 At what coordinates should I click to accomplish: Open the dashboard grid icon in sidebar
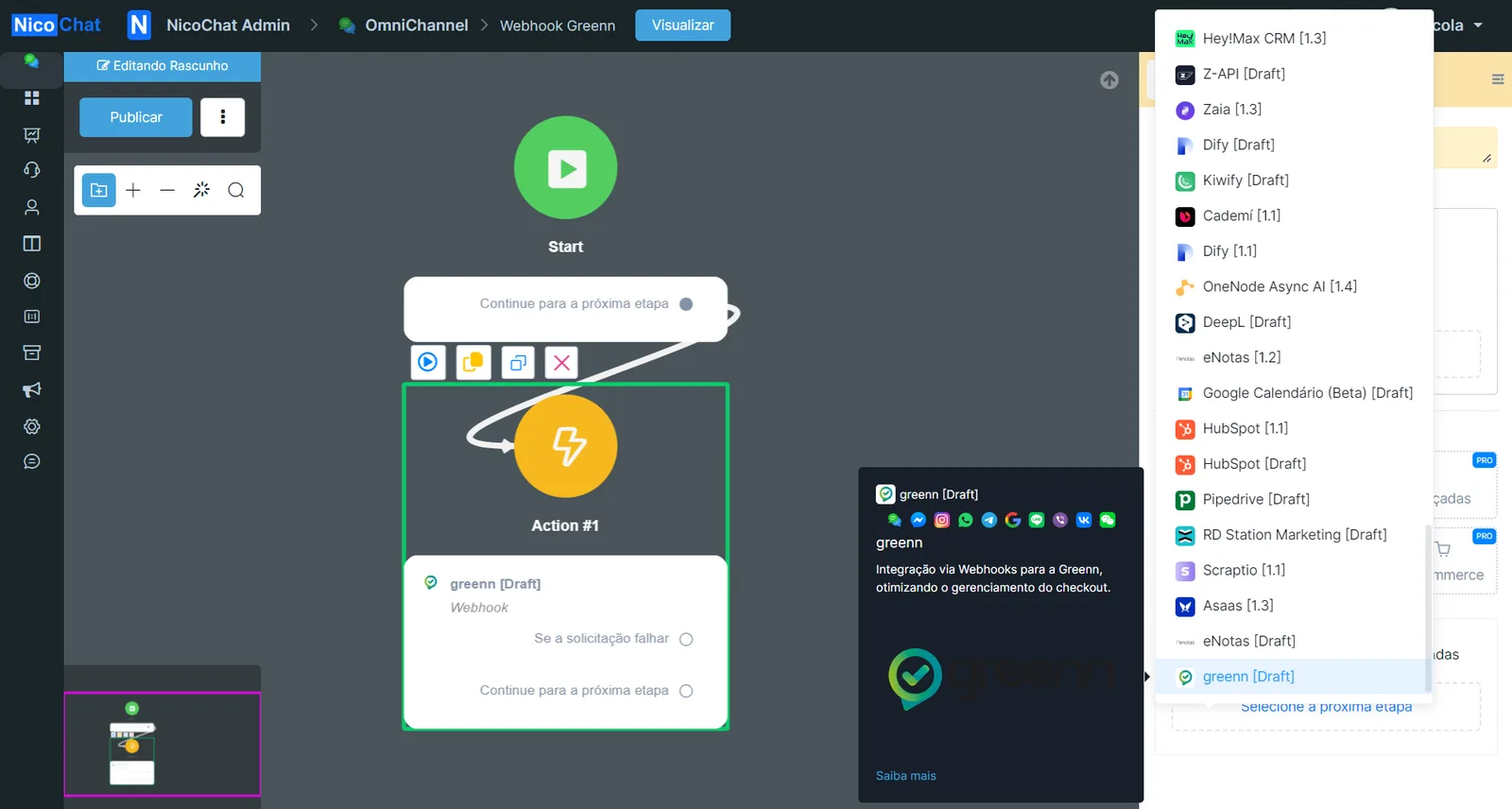31,98
